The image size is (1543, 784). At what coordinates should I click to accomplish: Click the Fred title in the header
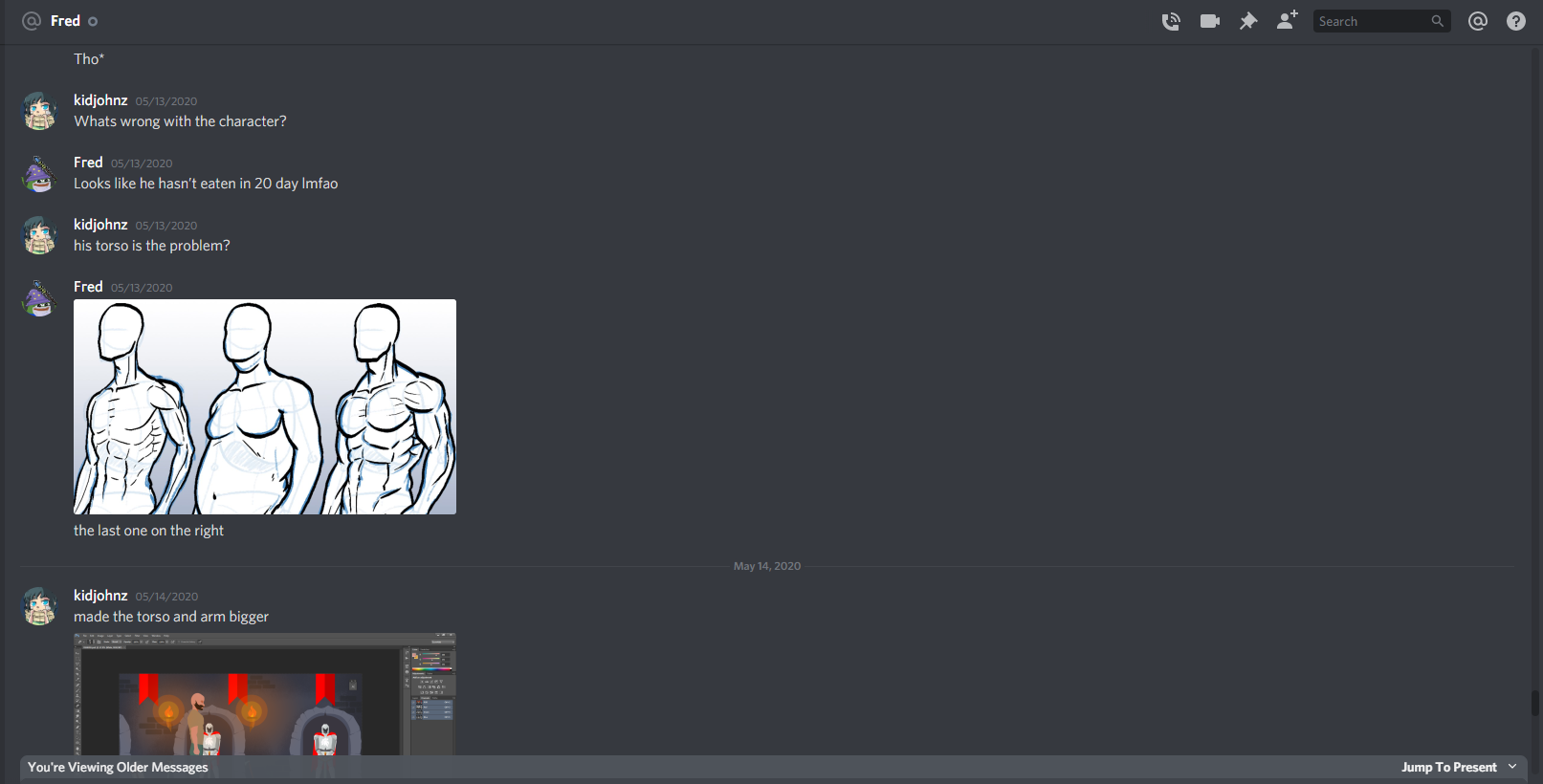tap(65, 21)
